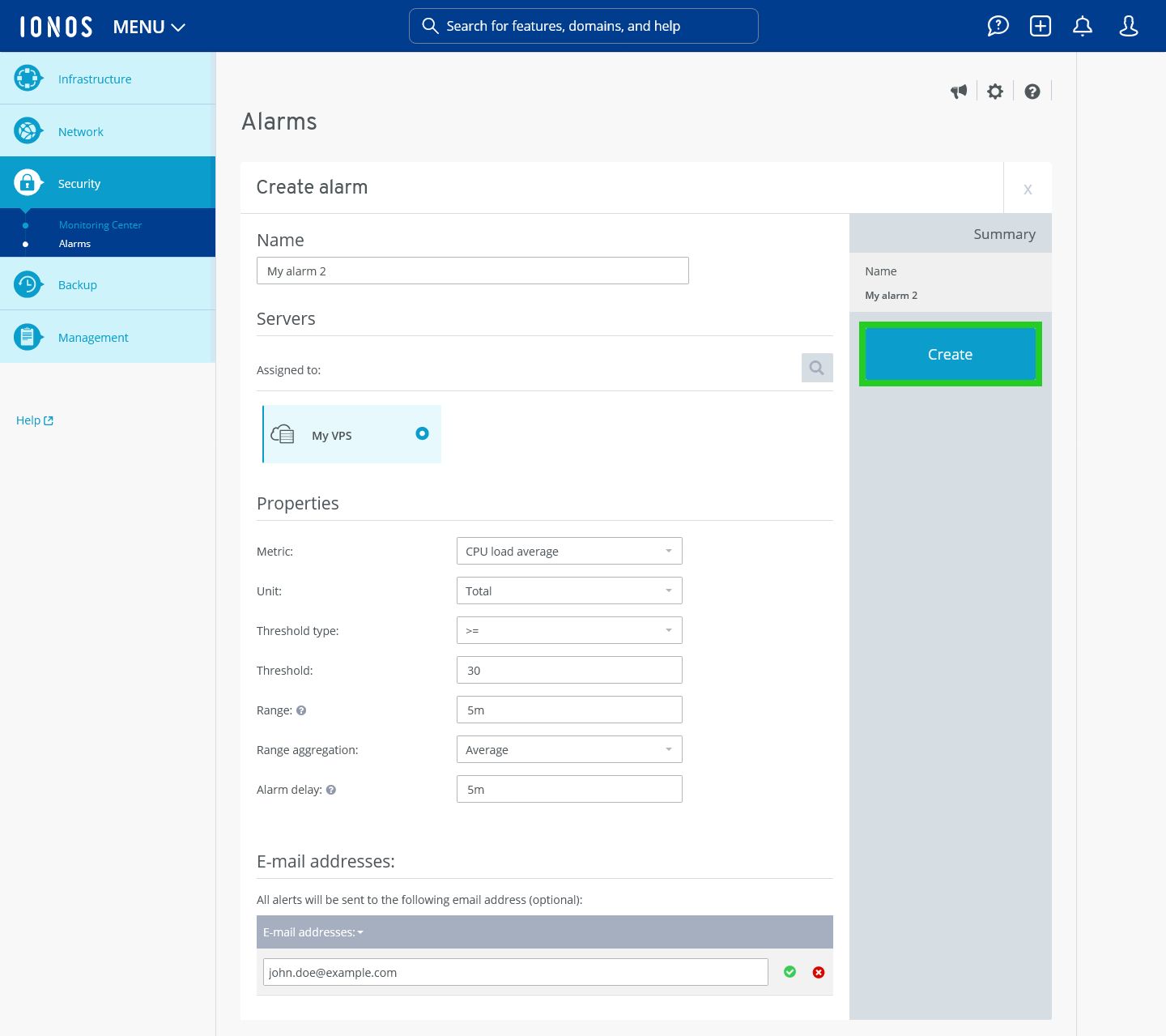This screenshot has width=1166, height=1036.
Task: Open the announcements megaphone icon
Action: pyautogui.click(x=959, y=91)
